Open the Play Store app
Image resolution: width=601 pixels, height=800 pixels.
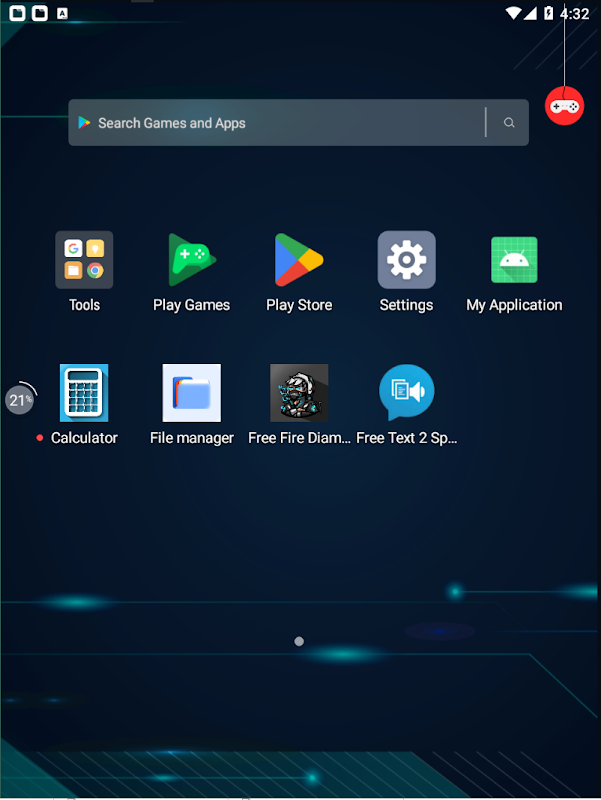(x=299, y=260)
